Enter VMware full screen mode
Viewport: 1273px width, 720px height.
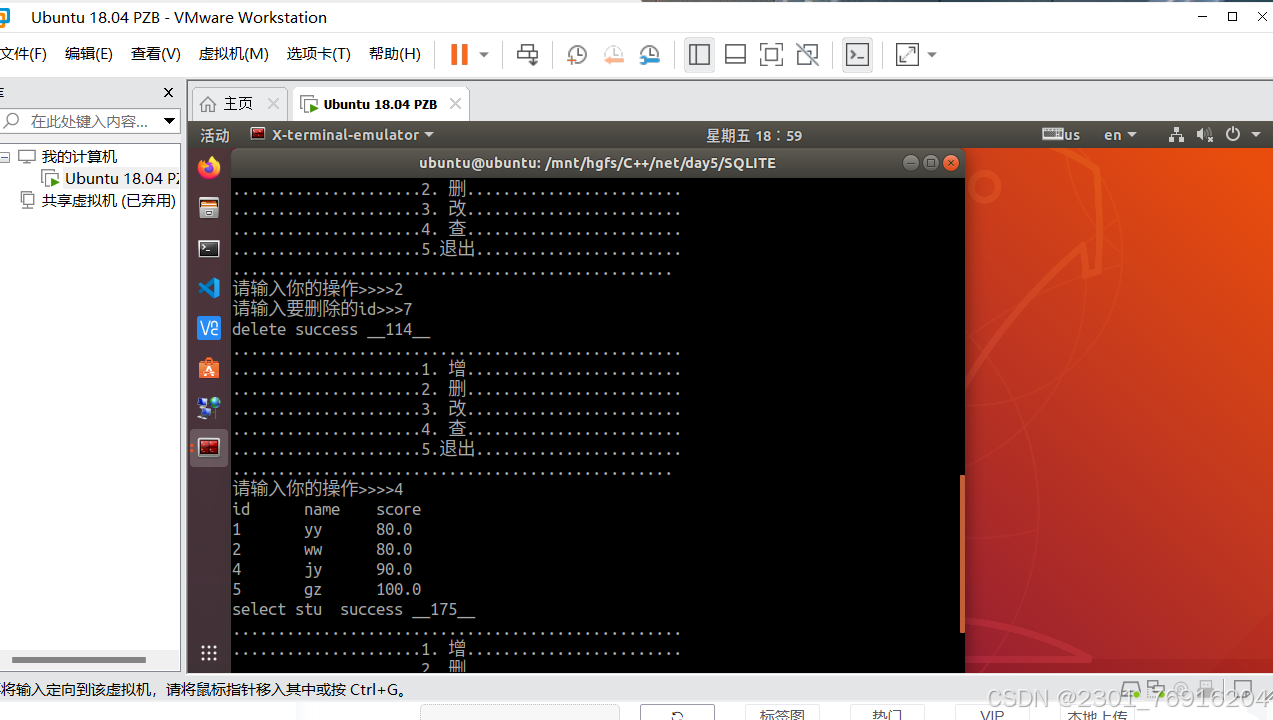tap(771, 55)
